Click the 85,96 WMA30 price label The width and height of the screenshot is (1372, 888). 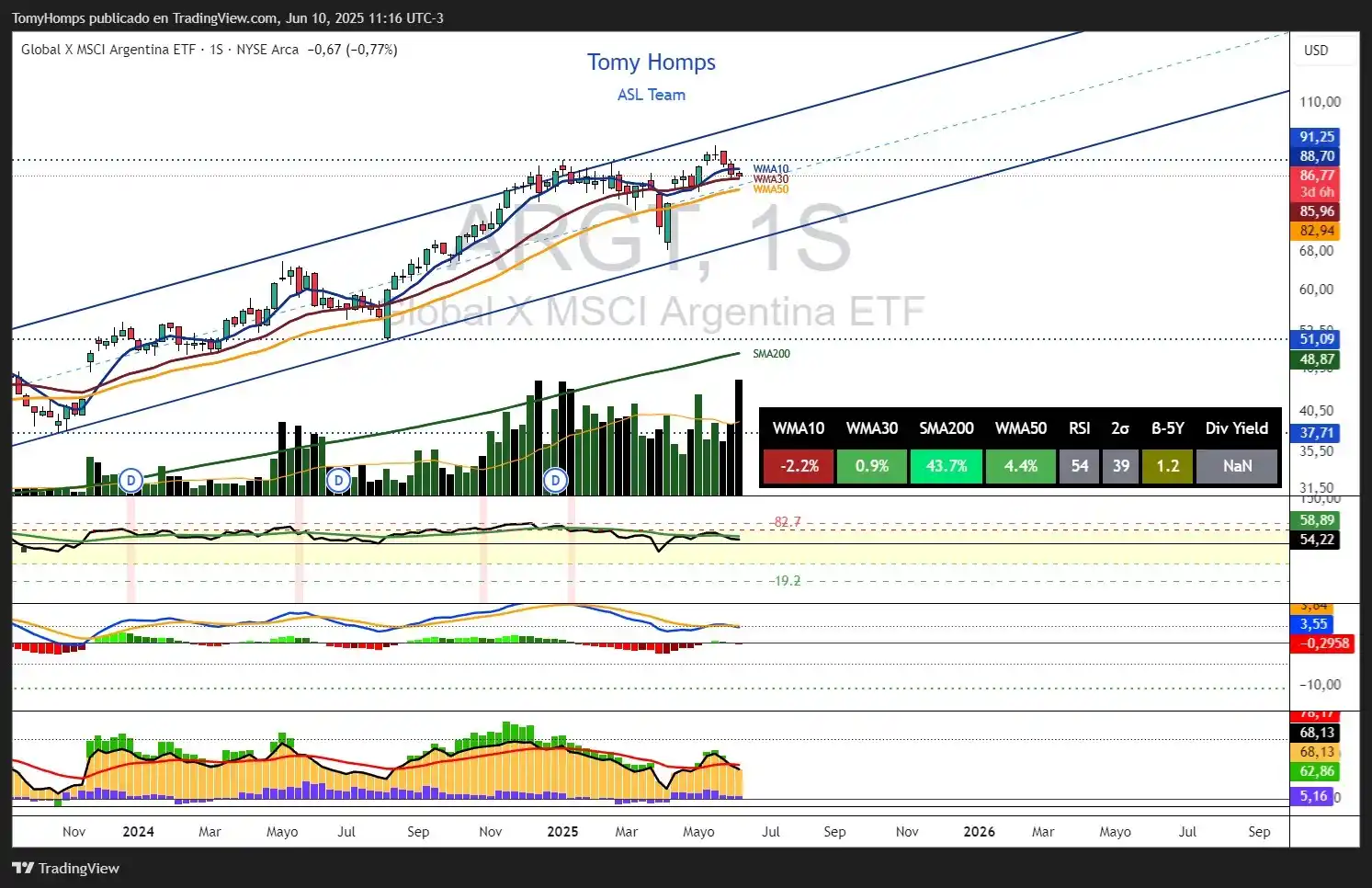click(1316, 211)
